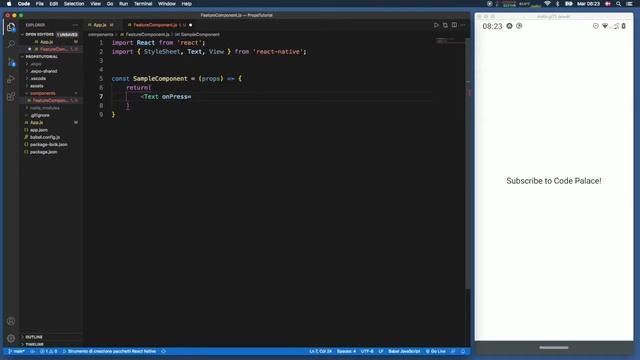Open .gitignore in the file tree

click(x=40, y=115)
